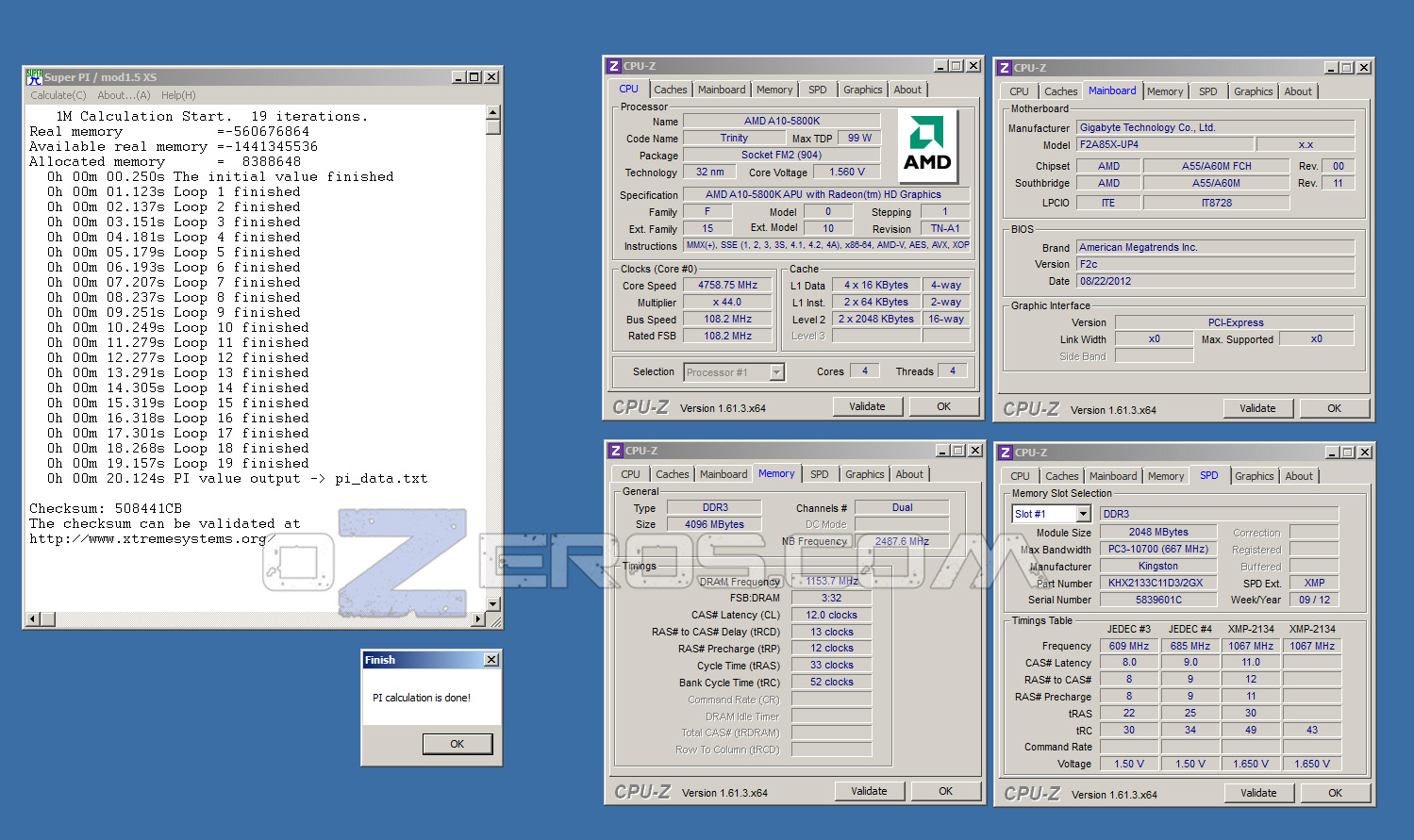Open the About...(A) menu in Super PI
The height and width of the screenshot is (840, 1414).
click(124, 95)
